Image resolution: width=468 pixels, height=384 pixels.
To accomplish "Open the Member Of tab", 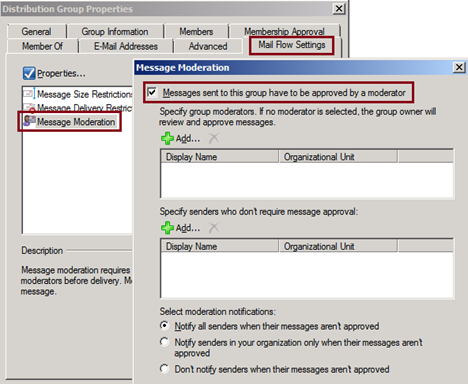I will tap(42, 46).
